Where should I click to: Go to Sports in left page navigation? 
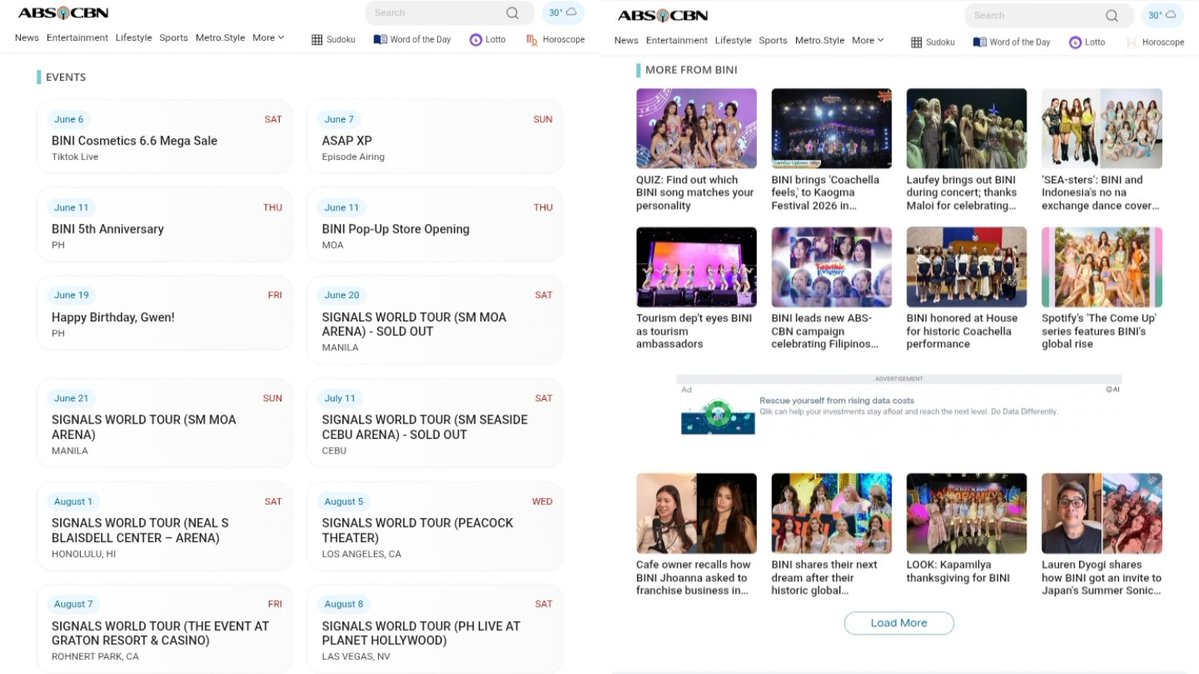coord(174,37)
